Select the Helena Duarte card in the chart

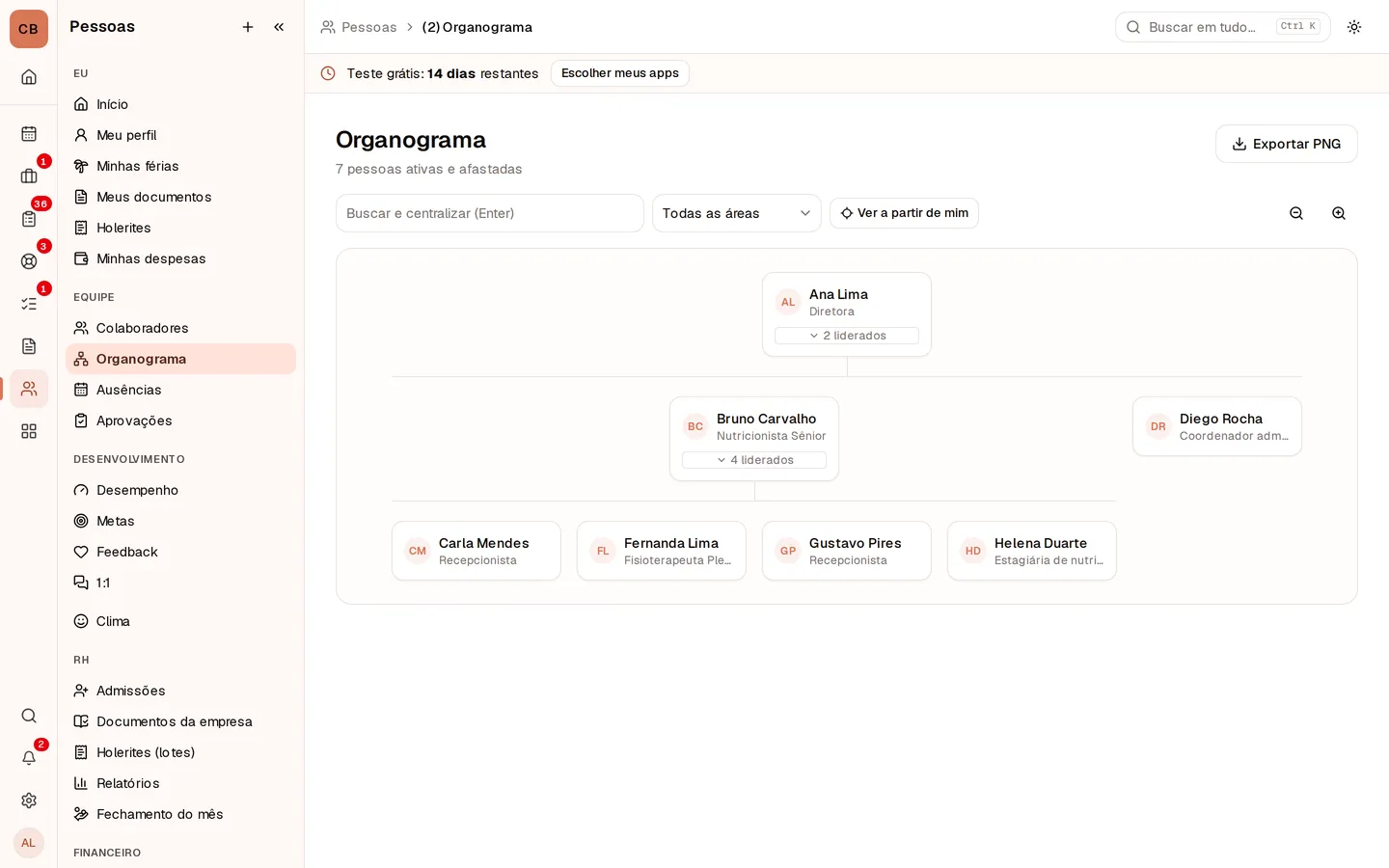1032,551
